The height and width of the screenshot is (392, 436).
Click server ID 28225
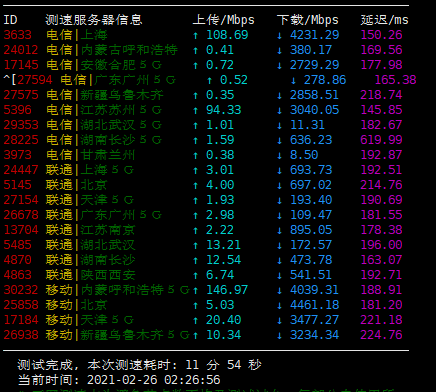point(21,140)
